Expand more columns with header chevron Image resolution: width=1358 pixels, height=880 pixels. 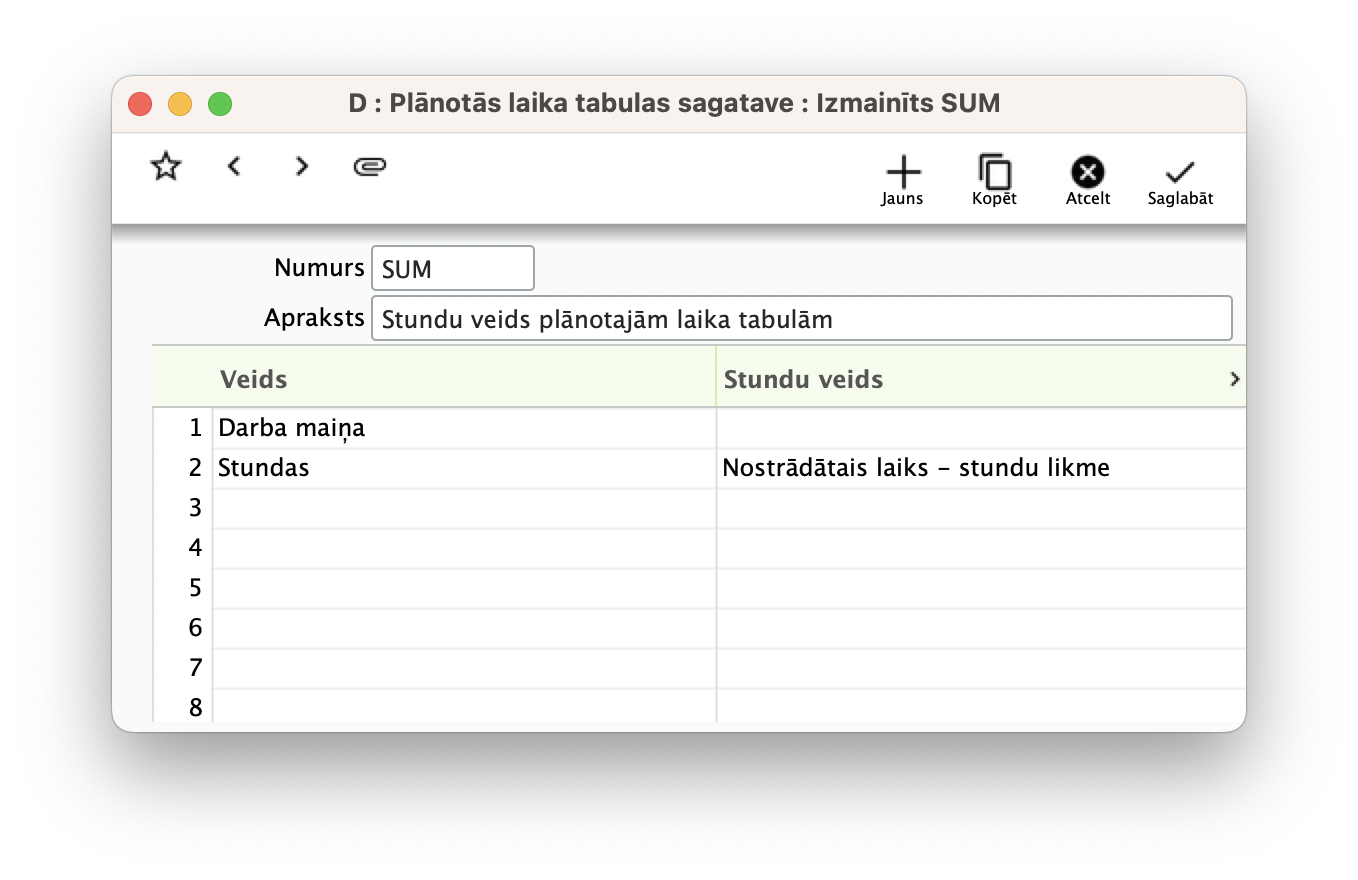tap(1235, 379)
